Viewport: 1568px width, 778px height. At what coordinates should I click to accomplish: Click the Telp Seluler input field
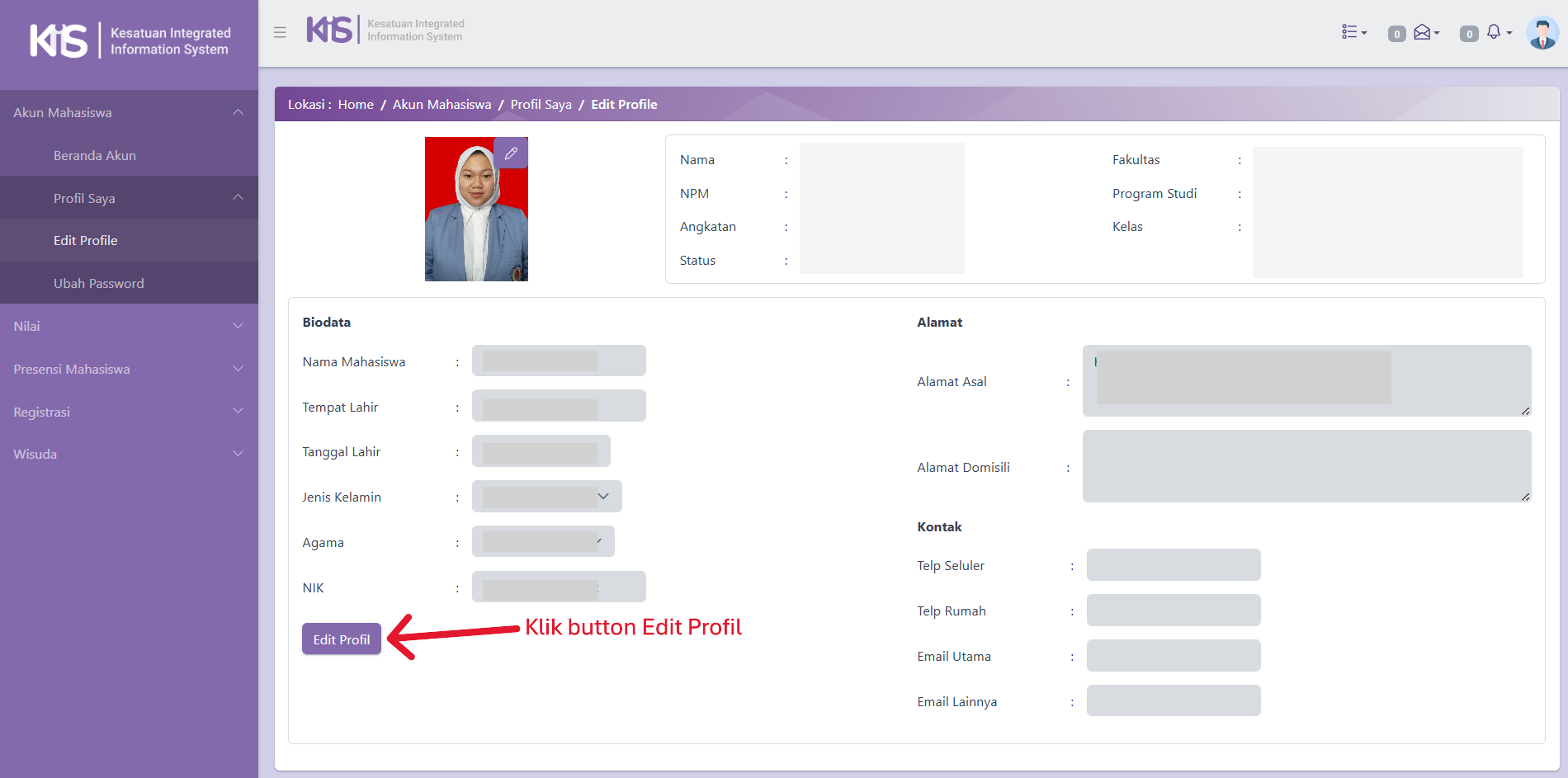point(1173,565)
